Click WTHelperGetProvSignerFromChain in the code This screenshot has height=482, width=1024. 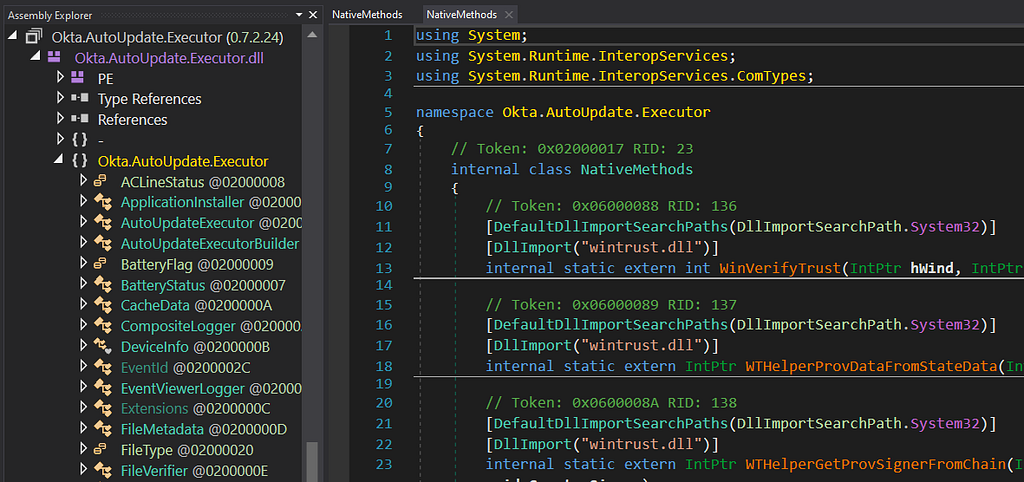coord(876,464)
